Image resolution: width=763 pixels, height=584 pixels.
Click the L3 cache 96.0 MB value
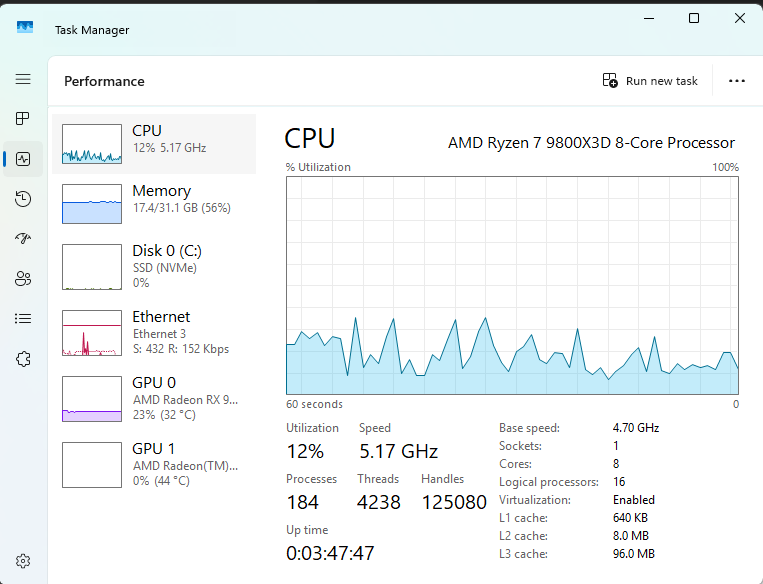634,554
